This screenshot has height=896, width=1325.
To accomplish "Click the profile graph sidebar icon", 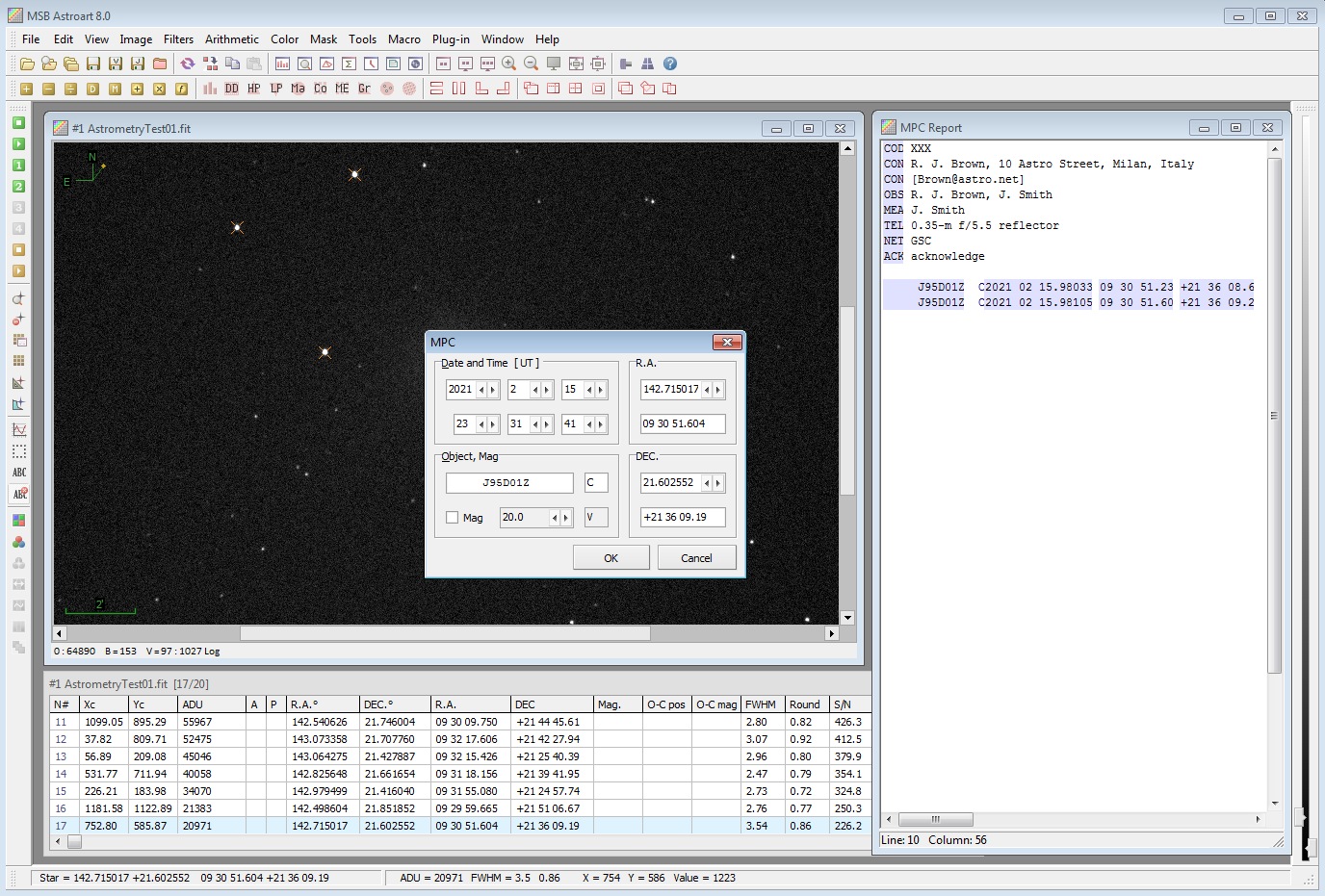I will (18, 430).
